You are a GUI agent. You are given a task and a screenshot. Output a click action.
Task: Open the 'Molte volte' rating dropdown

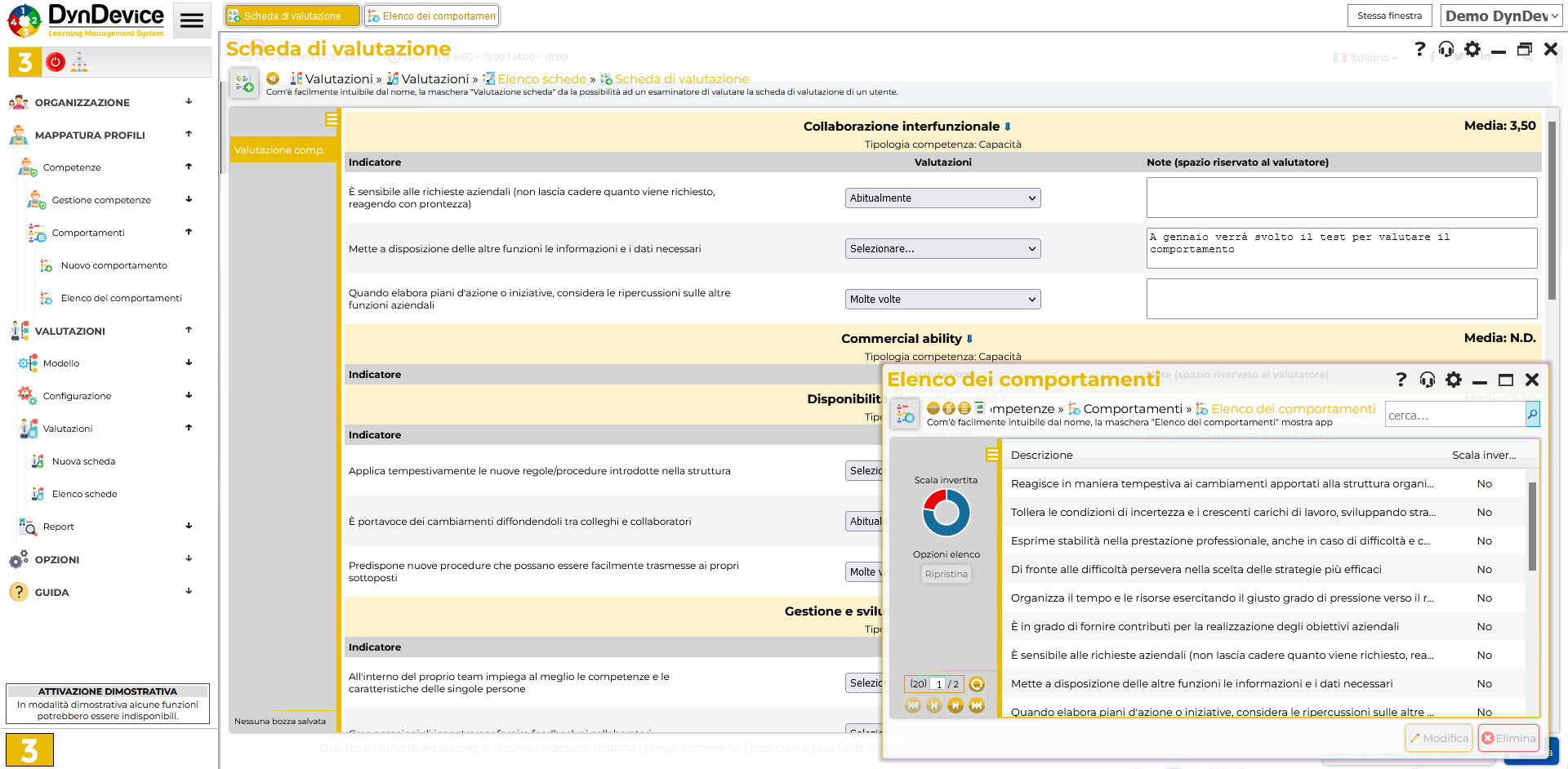pyautogui.click(x=942, y=300)
